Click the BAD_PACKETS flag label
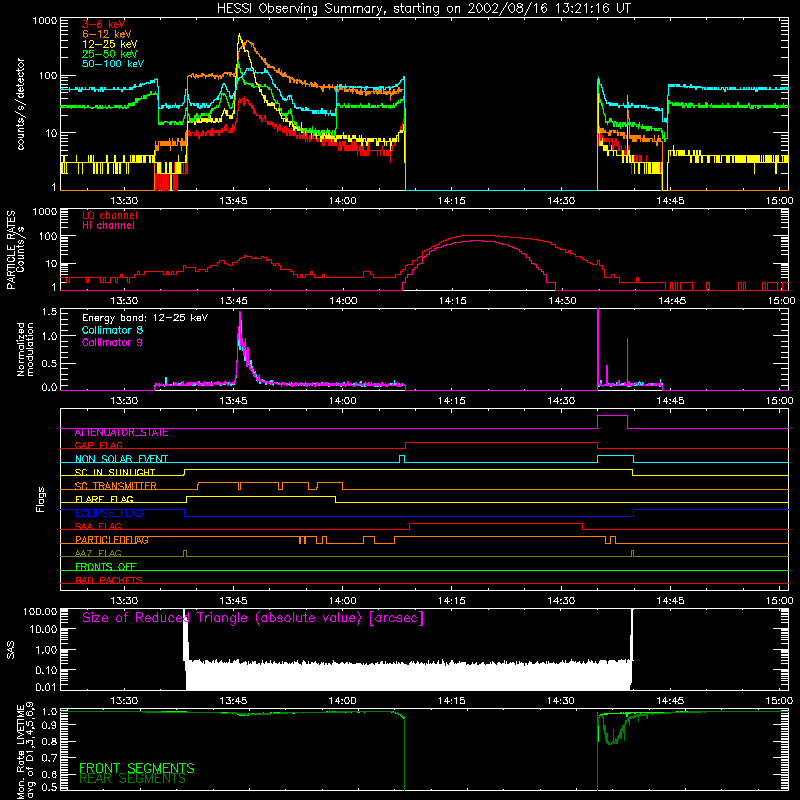 pos(109,580)
